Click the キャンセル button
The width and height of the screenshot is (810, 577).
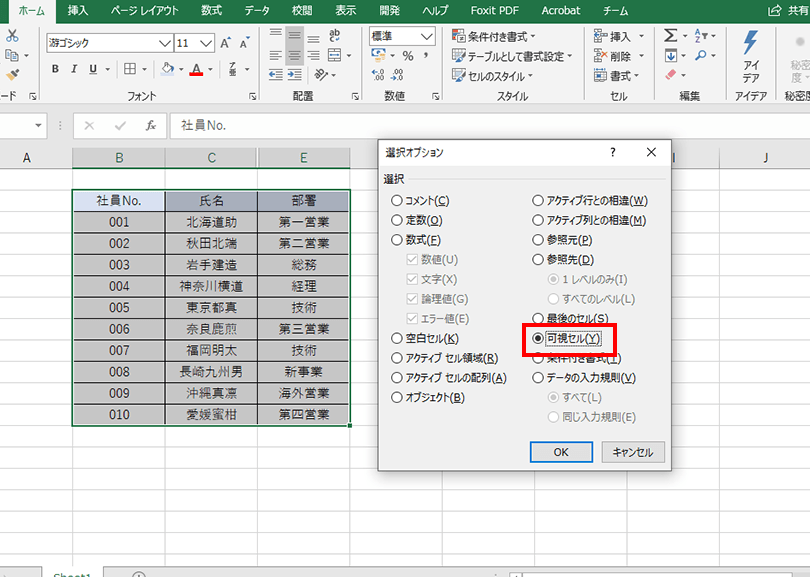(x=633, y=452)
